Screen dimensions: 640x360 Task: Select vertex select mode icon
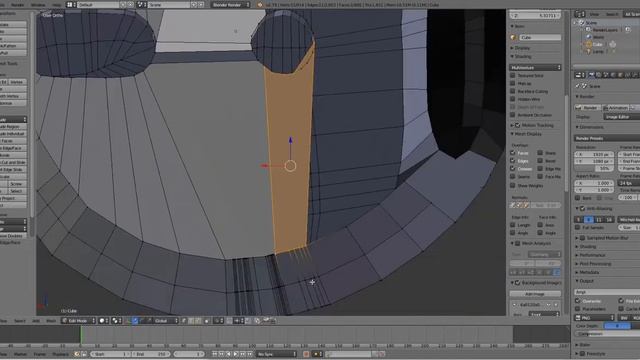click(x=184, y=321)
